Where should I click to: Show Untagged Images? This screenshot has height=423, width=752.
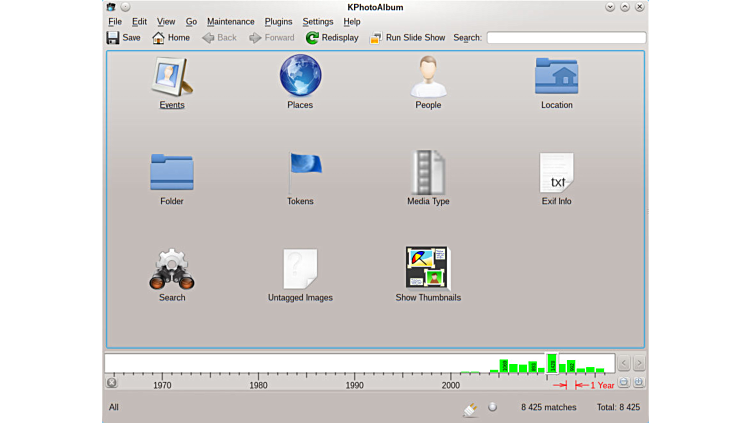coord(300,269)
